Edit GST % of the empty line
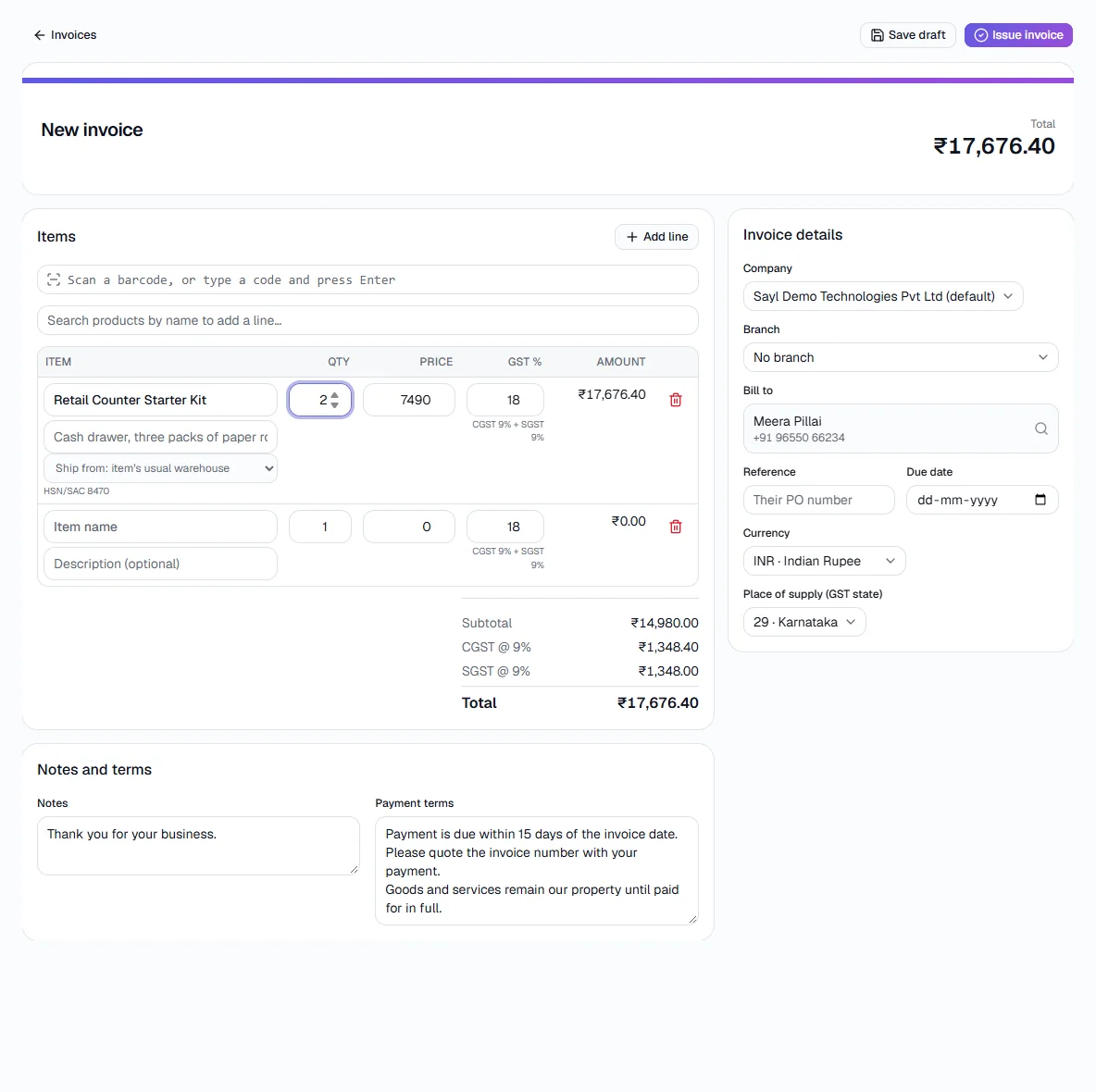Viewport: 1096px width, 1092px height. [x=504, y=527]
